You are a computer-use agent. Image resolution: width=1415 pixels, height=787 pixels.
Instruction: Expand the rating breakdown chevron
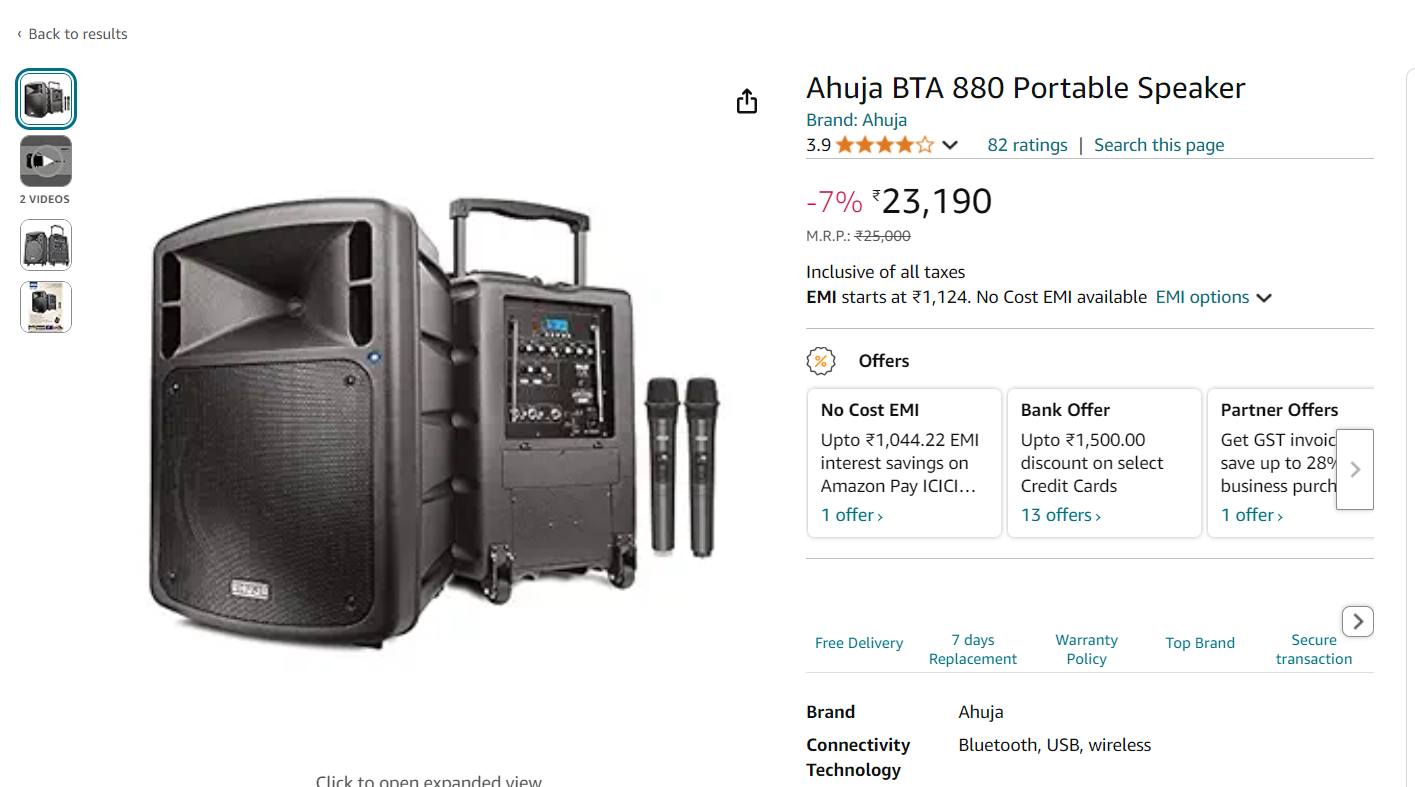click(x=950, y=145)
